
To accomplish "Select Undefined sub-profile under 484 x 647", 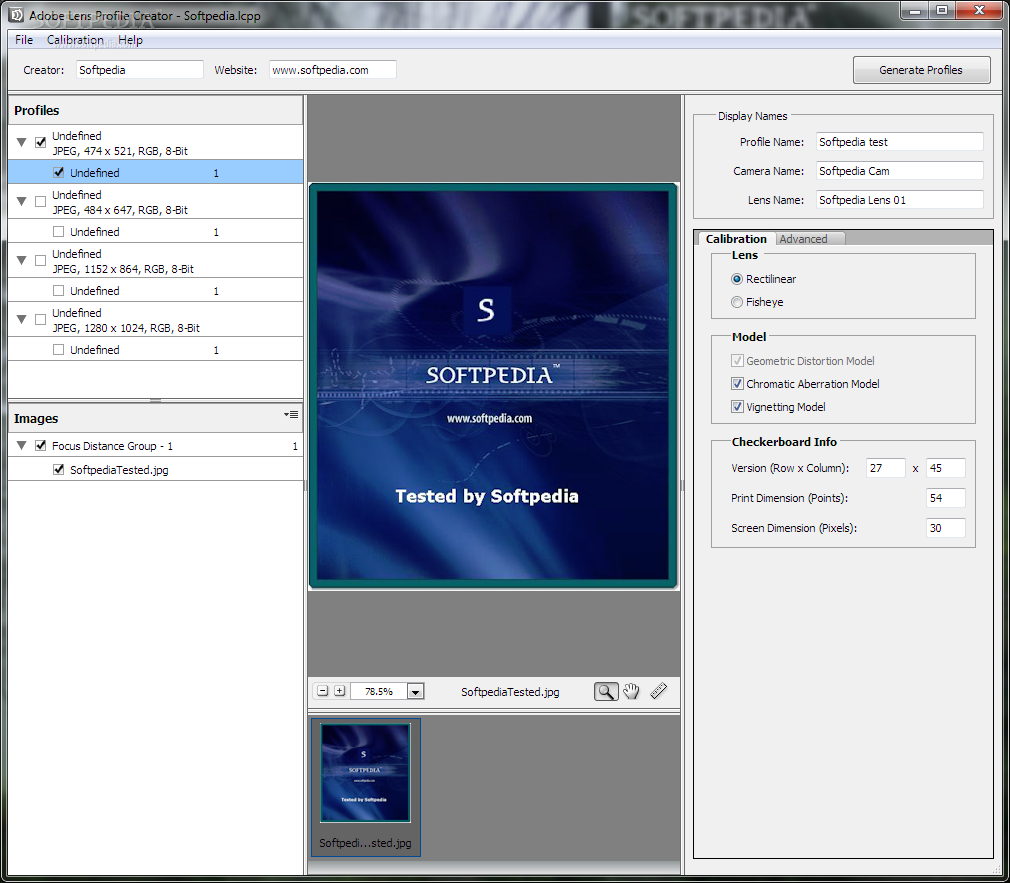I will [x=155, y=232].
